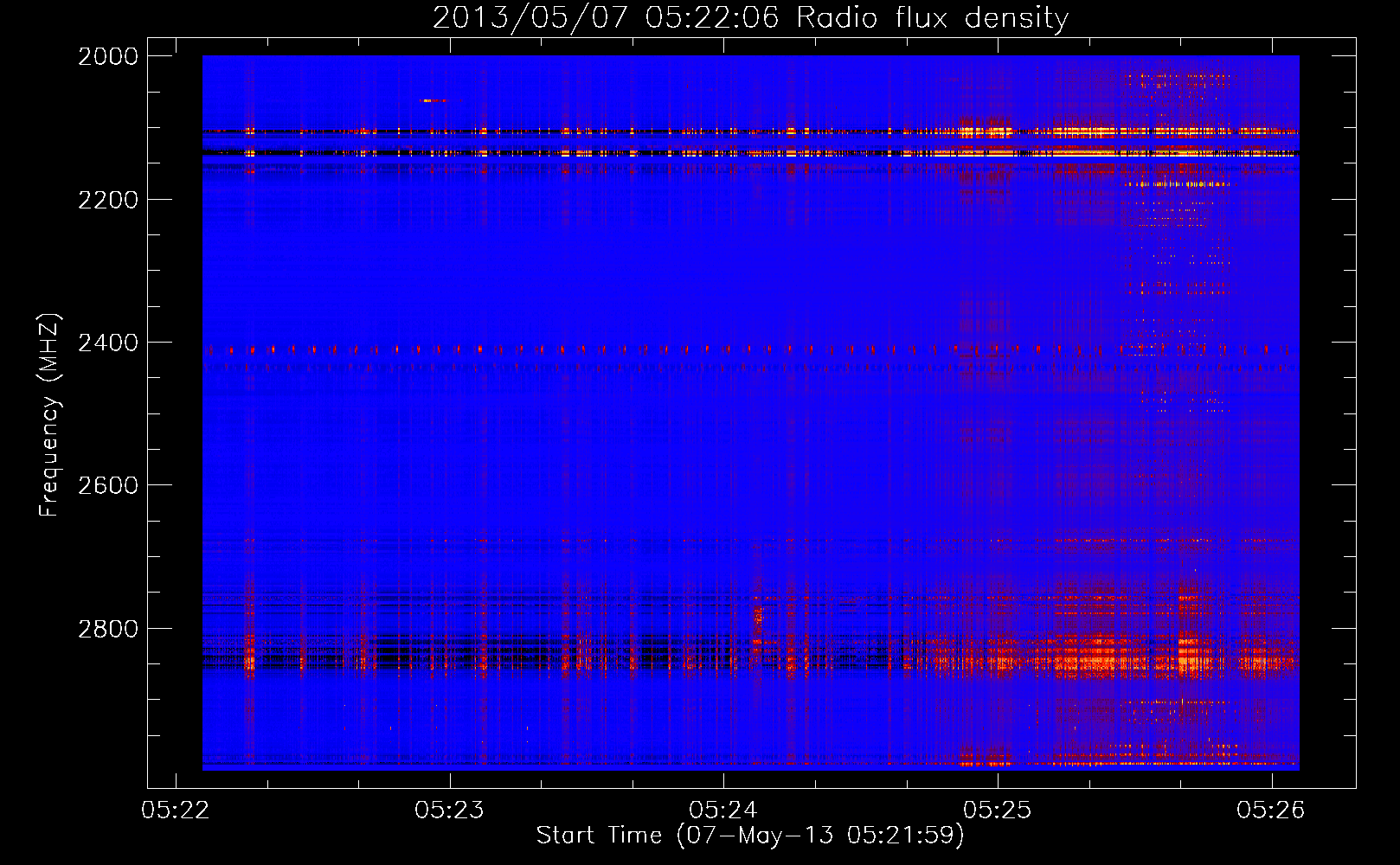Image resolution: width=1400 pixels, height=865 pixels.
Task: Select the 2200 frequency tick label
Action: [108, 200]
